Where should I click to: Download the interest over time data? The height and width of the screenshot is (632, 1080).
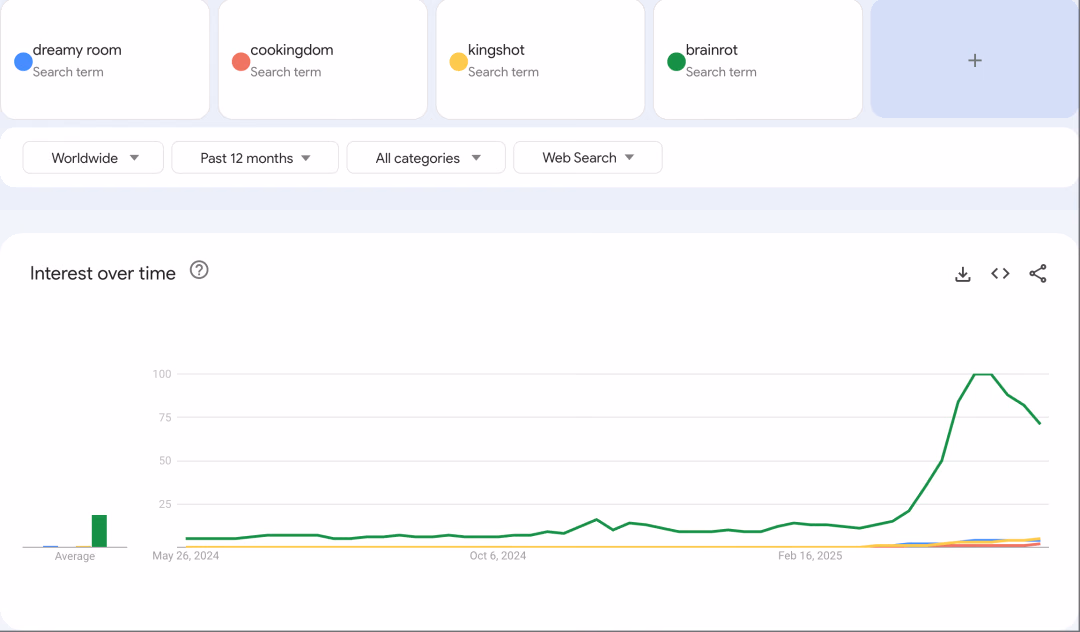click(x=962, y=274)
